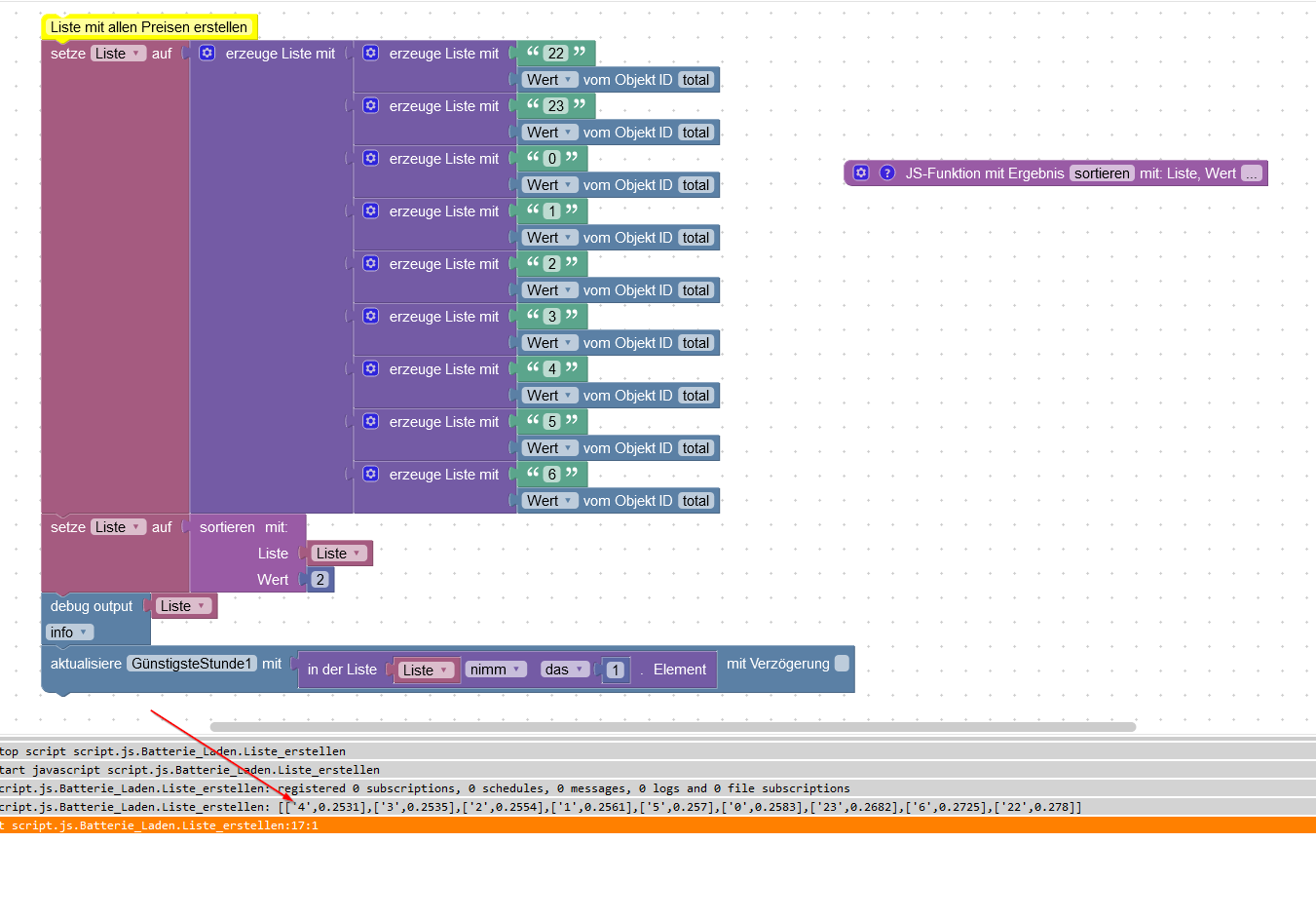
Task: Open gear of list block containing "2"
Action: [371, 263]
